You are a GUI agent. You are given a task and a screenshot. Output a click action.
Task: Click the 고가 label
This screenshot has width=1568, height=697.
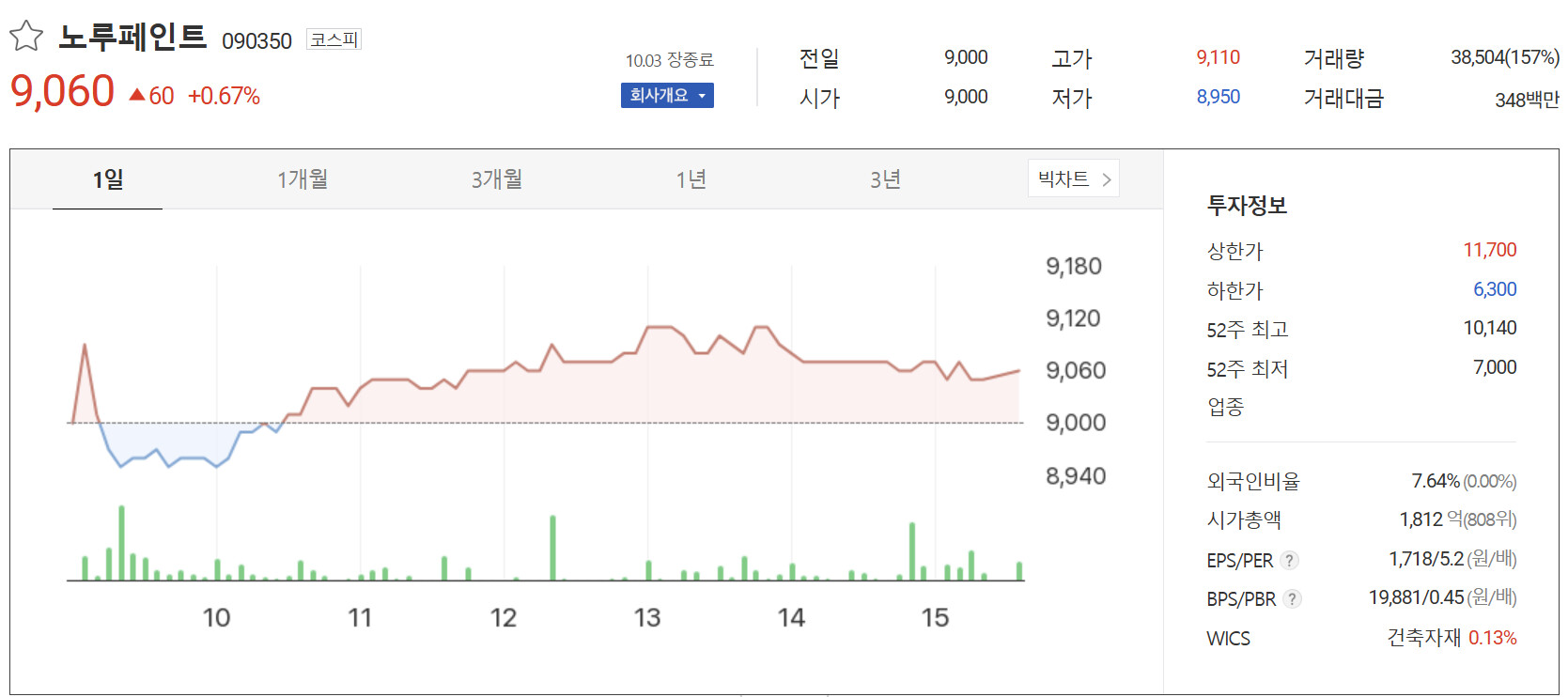click(x=1072, y=58)
